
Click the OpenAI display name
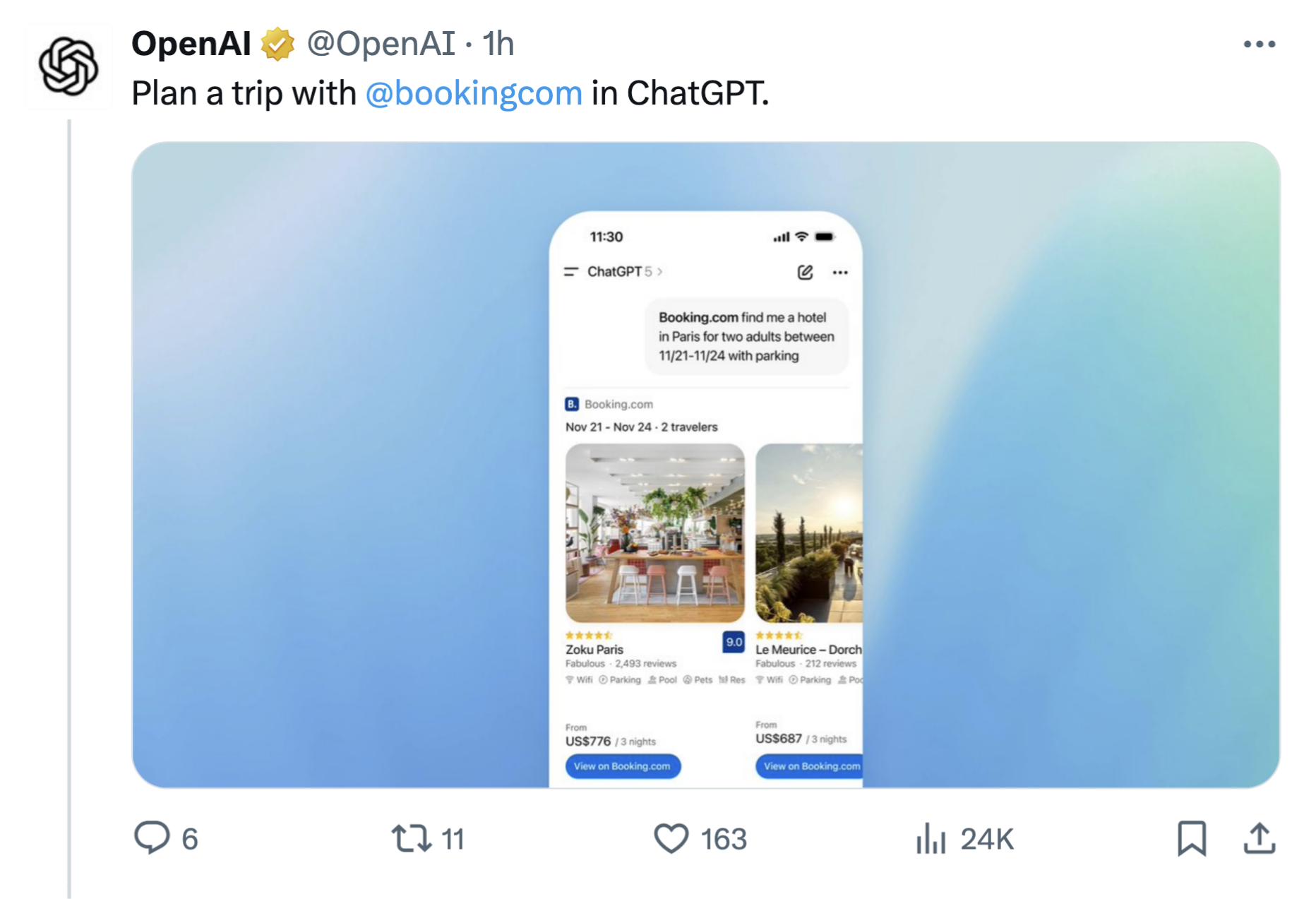tap(191, 44)
